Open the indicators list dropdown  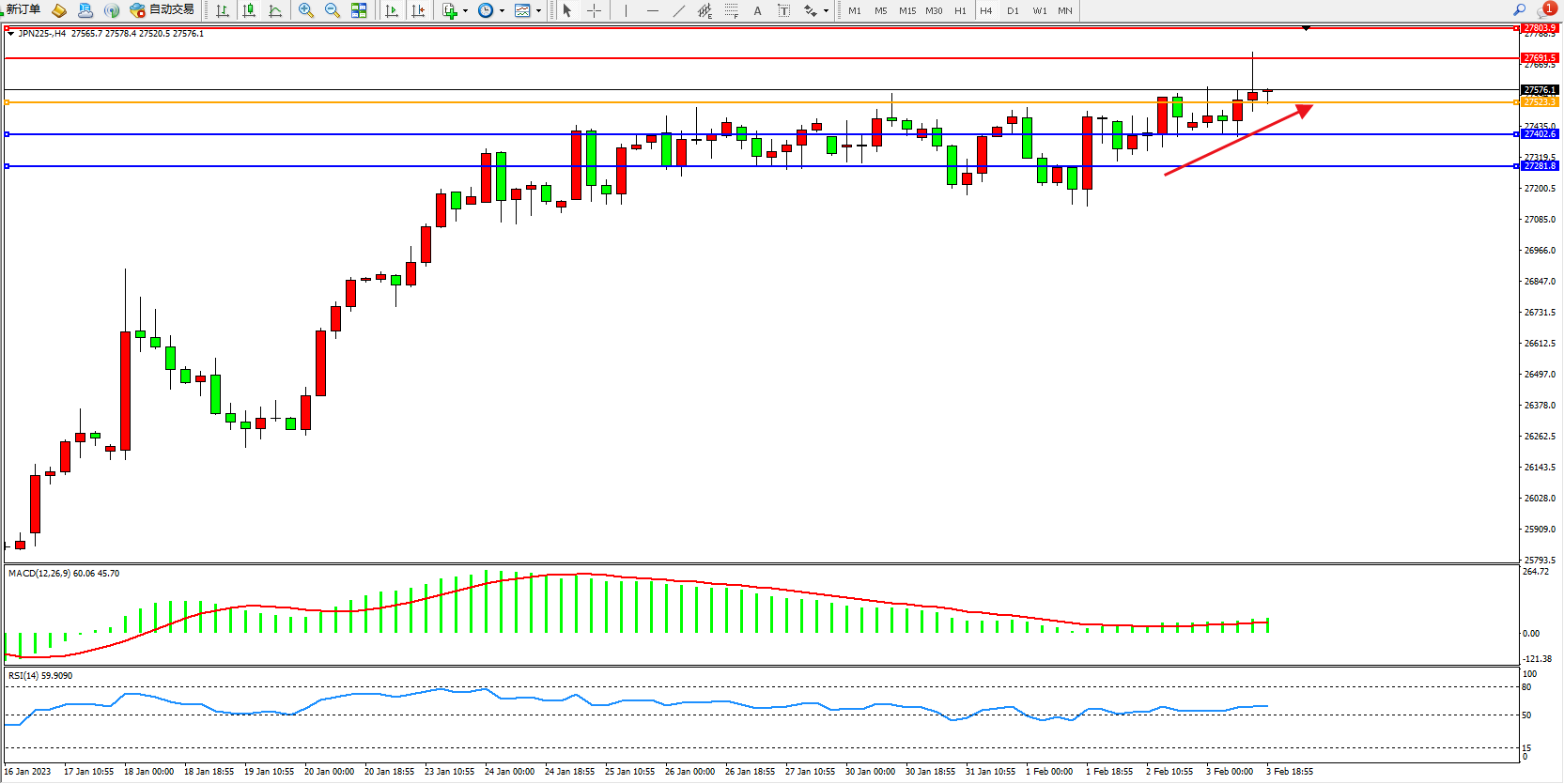(465, 11)
